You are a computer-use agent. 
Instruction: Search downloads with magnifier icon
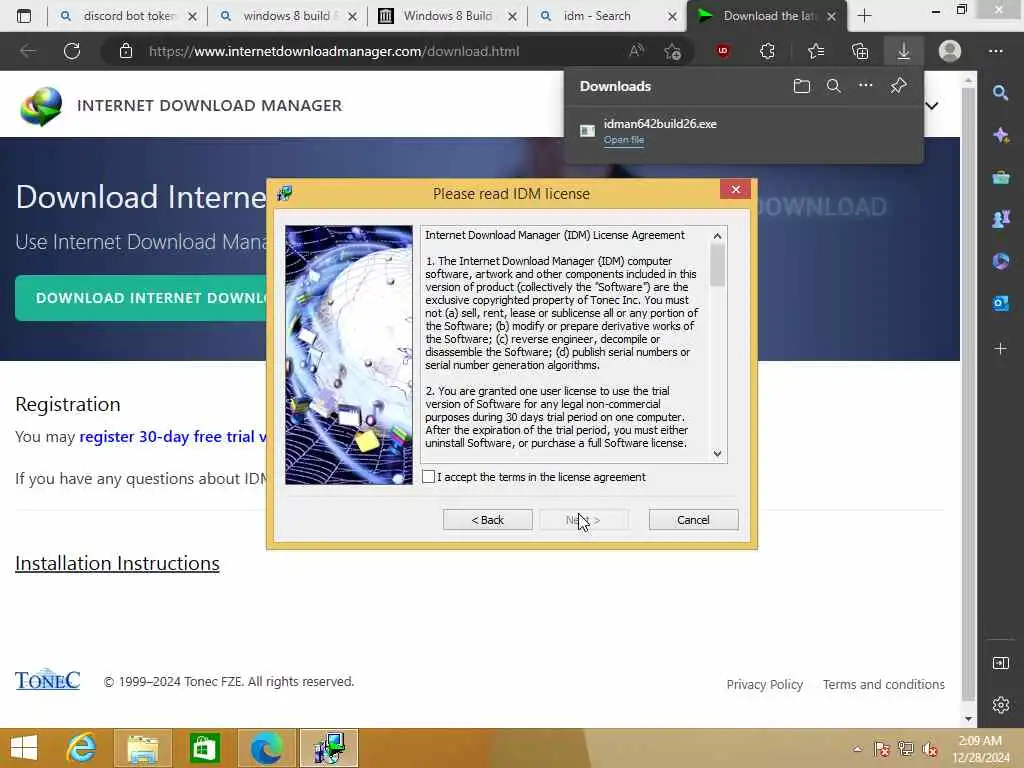833,86
